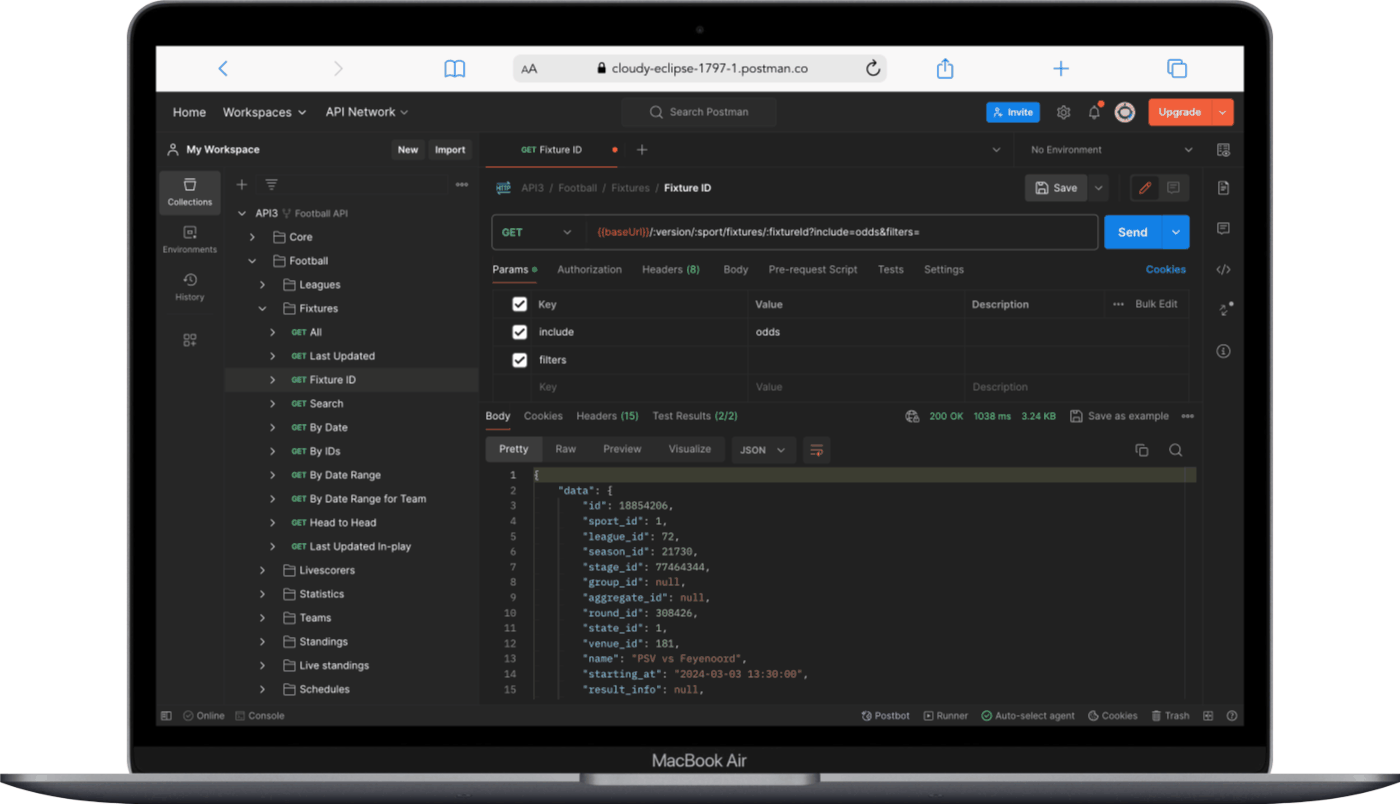
Task: Click the request URL field
Action: (x=842, y=232)
